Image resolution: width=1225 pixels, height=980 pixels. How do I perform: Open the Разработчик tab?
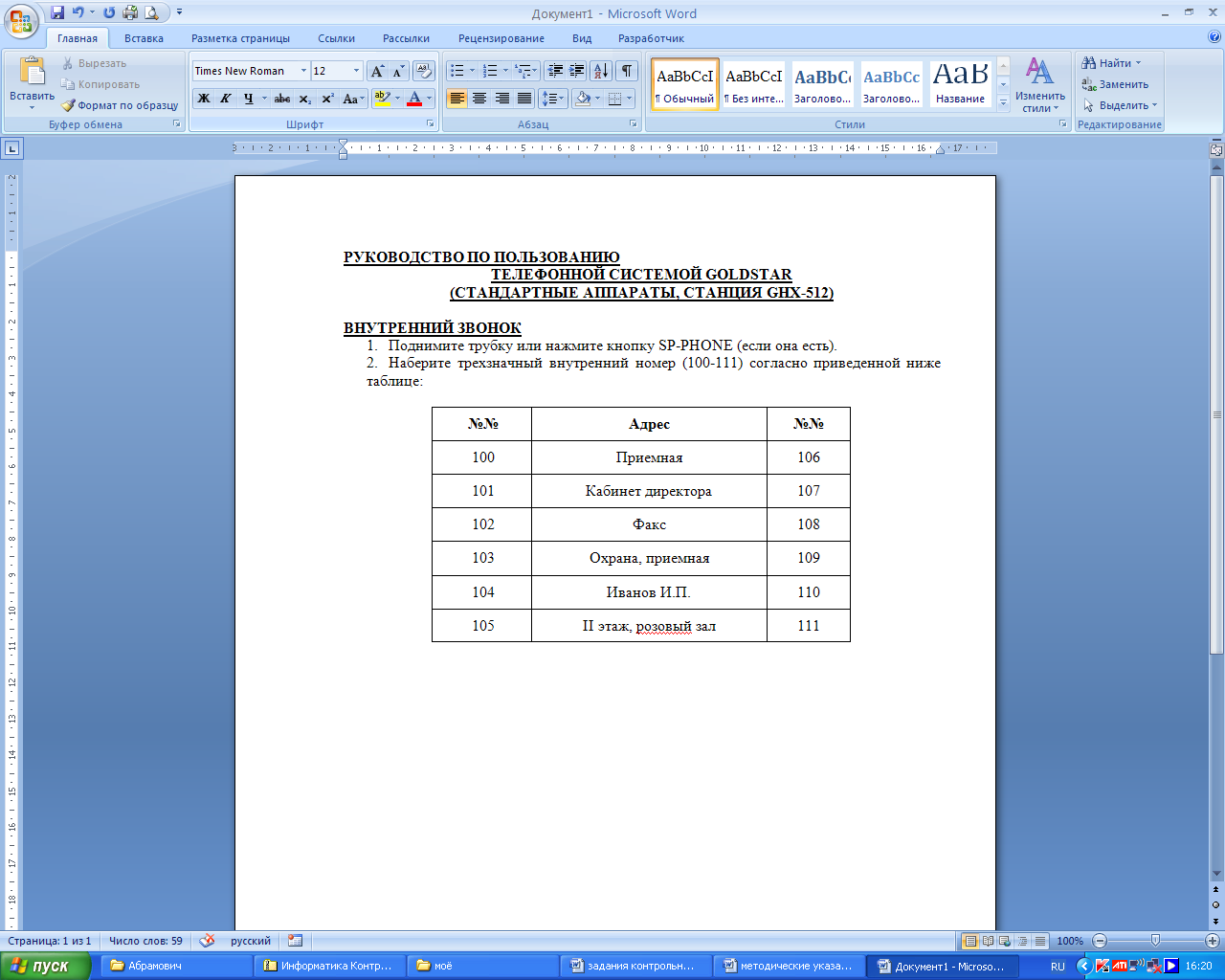coord(651,38)
